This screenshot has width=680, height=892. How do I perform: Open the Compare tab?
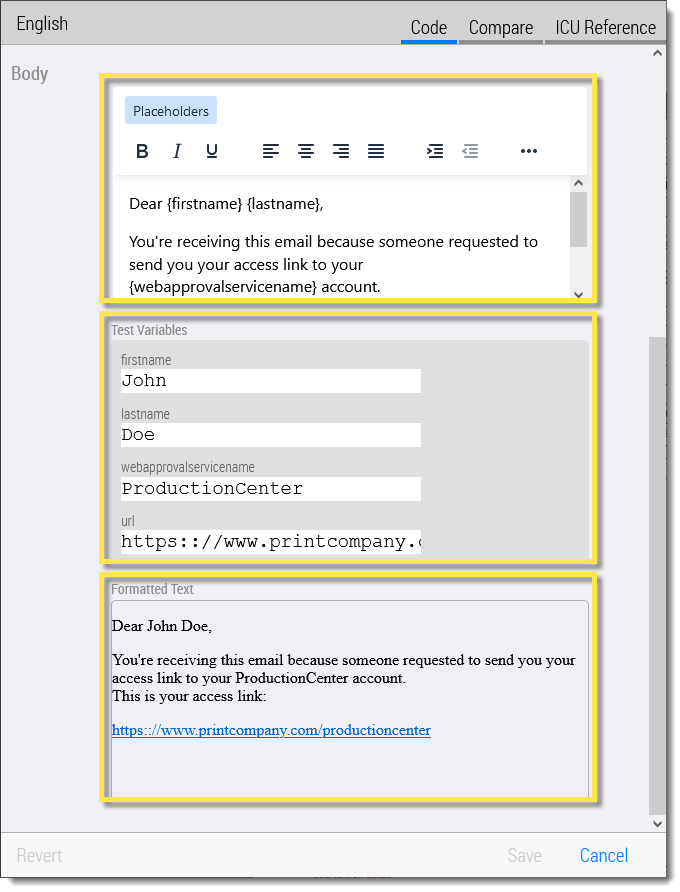[501, 27]
